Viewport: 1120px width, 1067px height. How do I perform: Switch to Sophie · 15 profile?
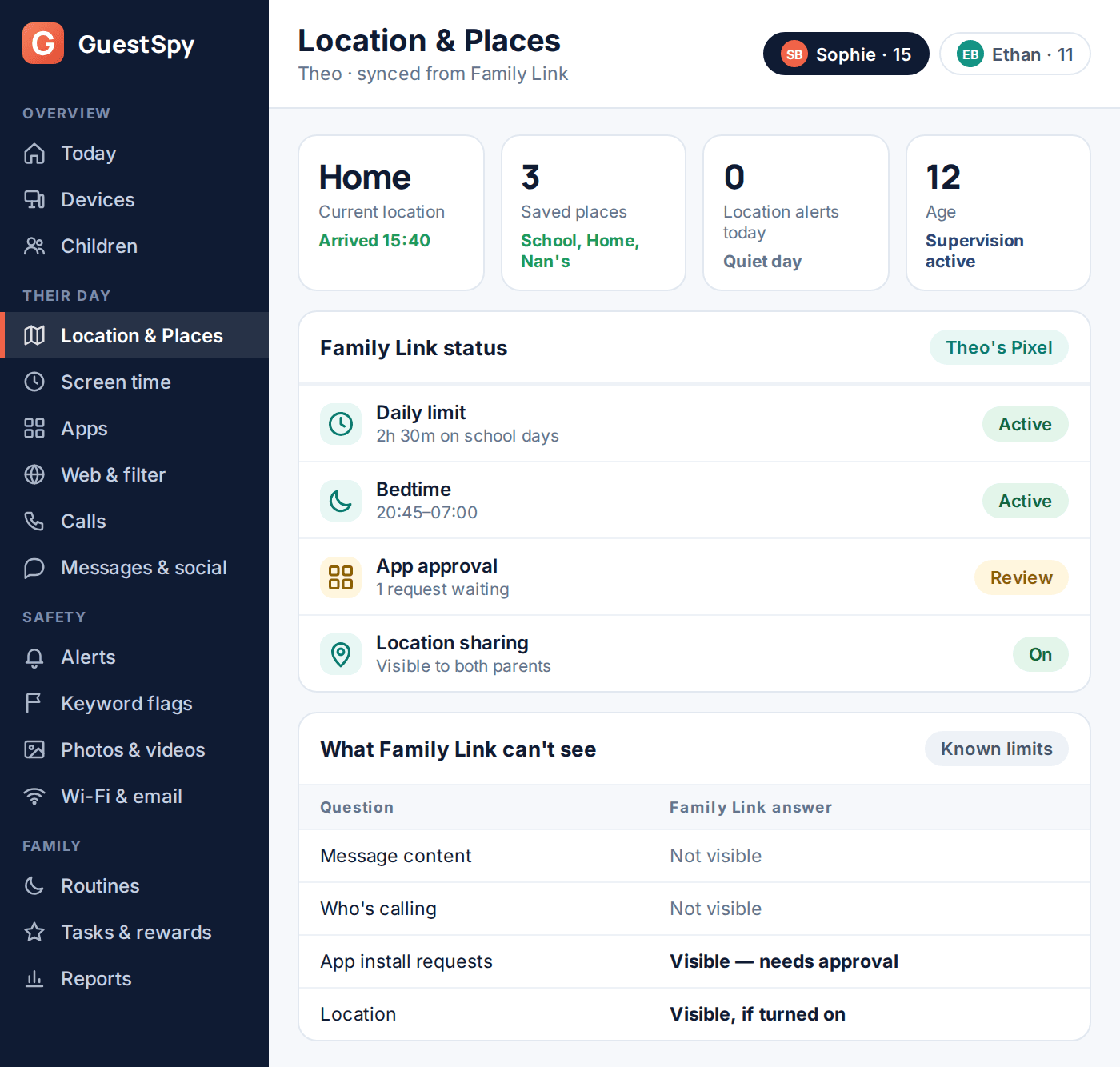(846, 54)
